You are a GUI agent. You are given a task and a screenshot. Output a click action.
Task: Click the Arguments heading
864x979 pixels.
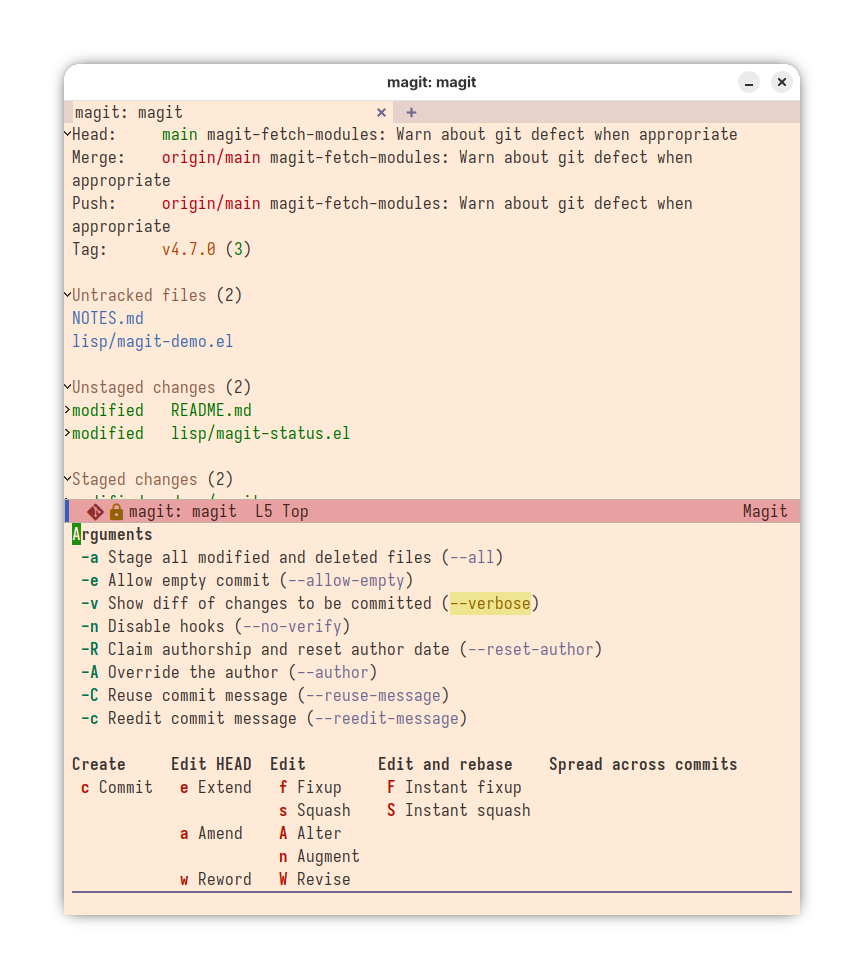point(112,535)
